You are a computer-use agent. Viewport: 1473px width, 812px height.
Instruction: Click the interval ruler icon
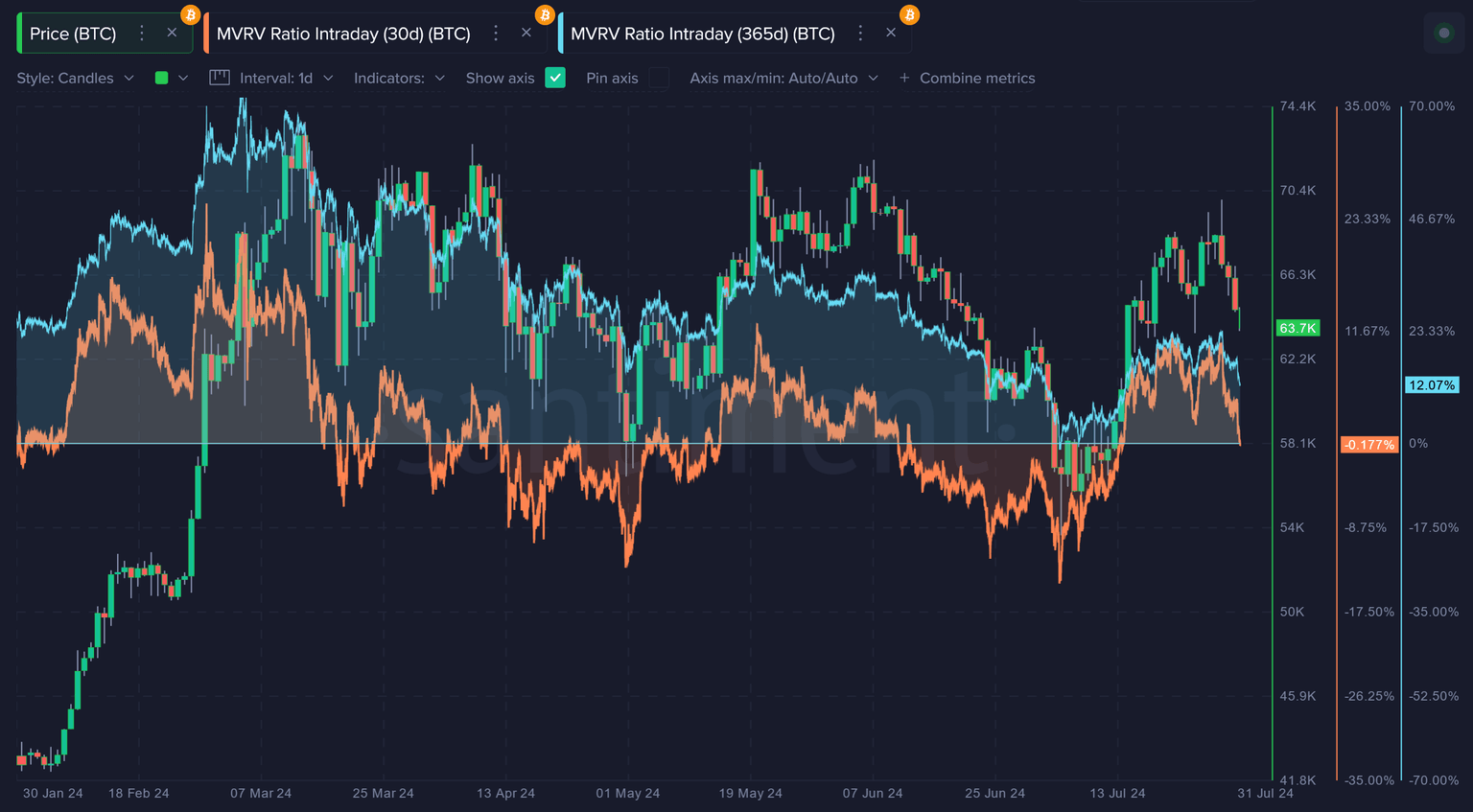coord(220,78)
